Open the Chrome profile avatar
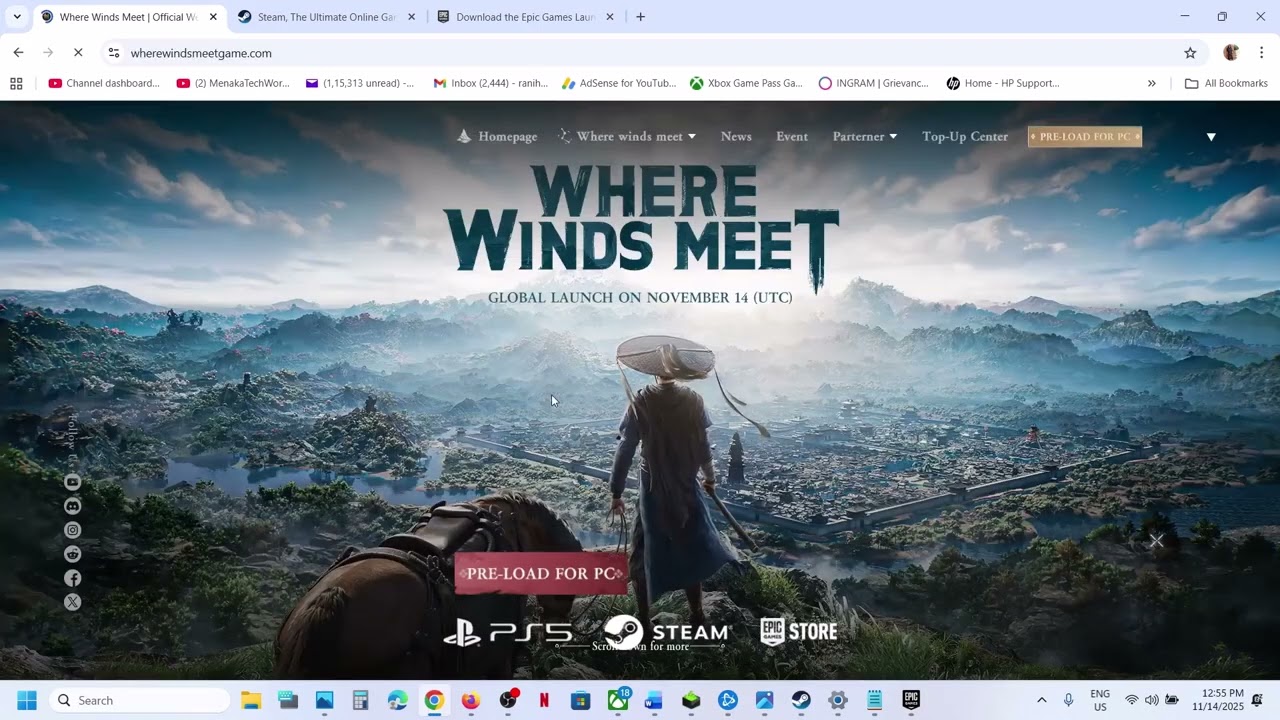Image resolution: width=1280 pixels, height=720 pixels. point(1231,53)
